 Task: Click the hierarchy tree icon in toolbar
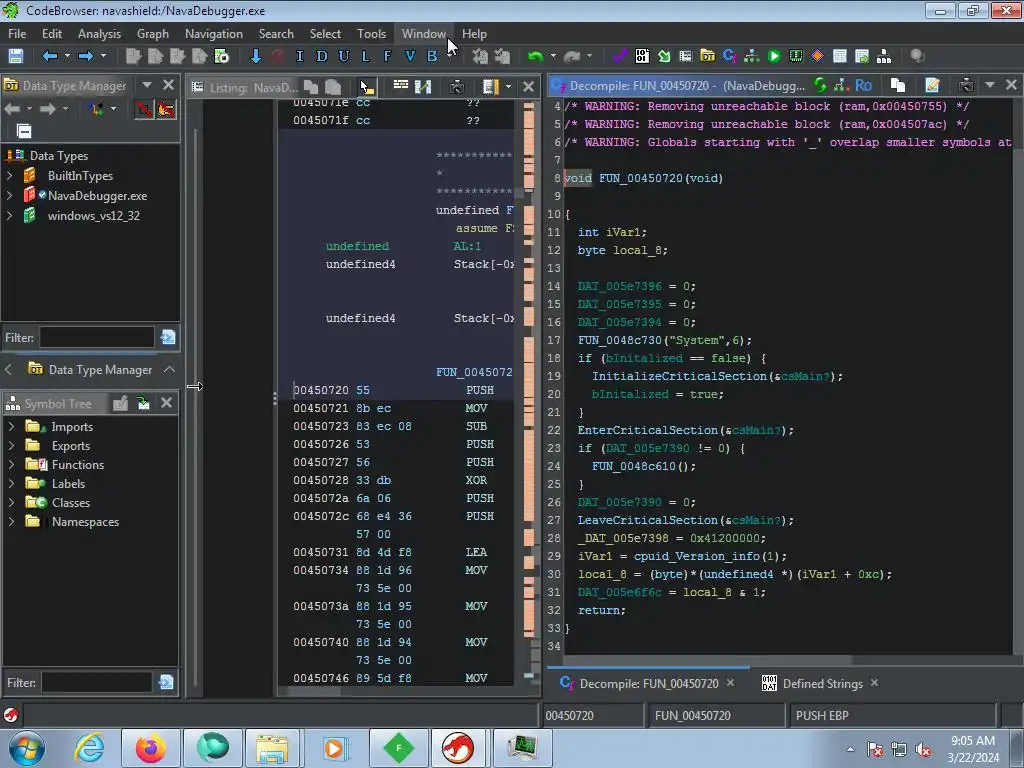884,56
